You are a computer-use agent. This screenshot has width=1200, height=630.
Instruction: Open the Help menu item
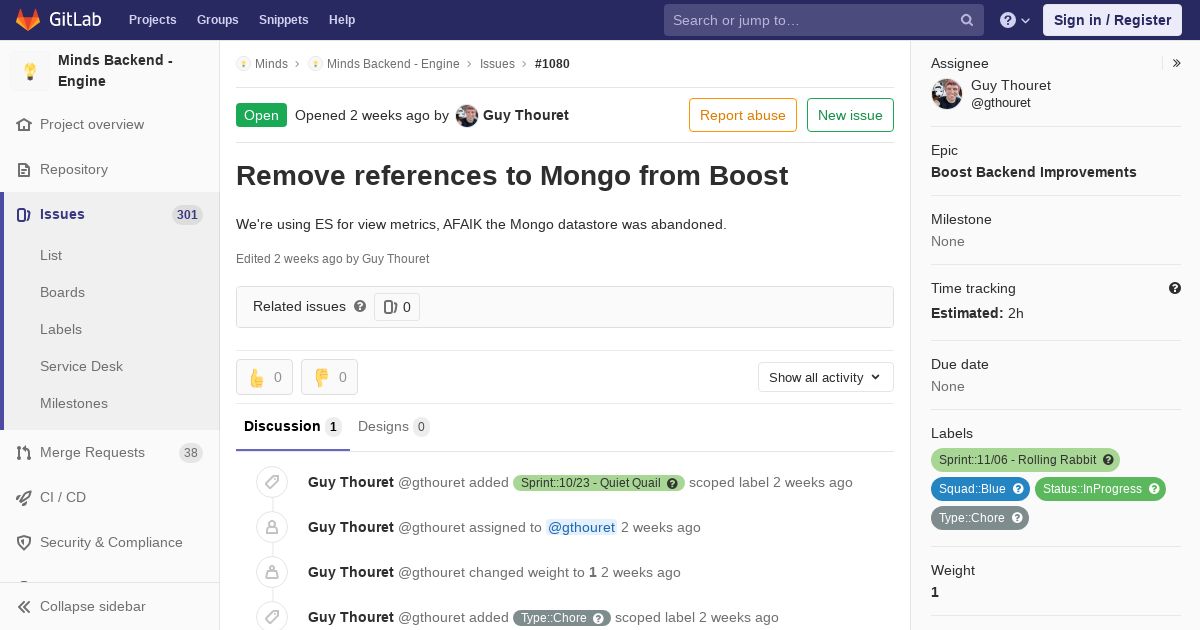(342, 20)
